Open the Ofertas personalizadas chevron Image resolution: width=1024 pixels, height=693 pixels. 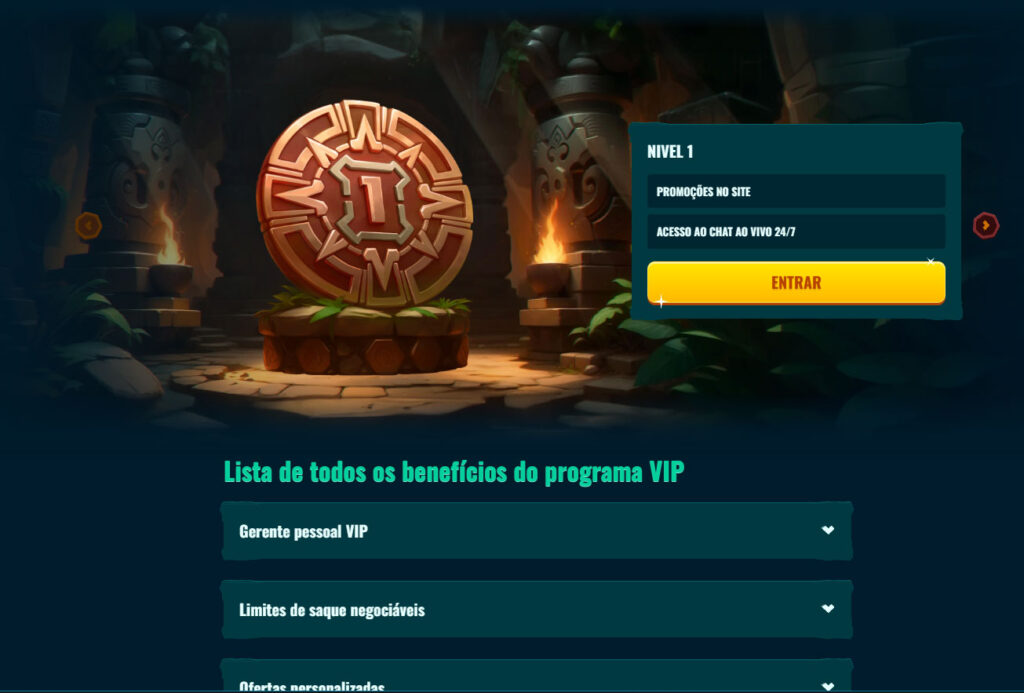click(827, 686)
